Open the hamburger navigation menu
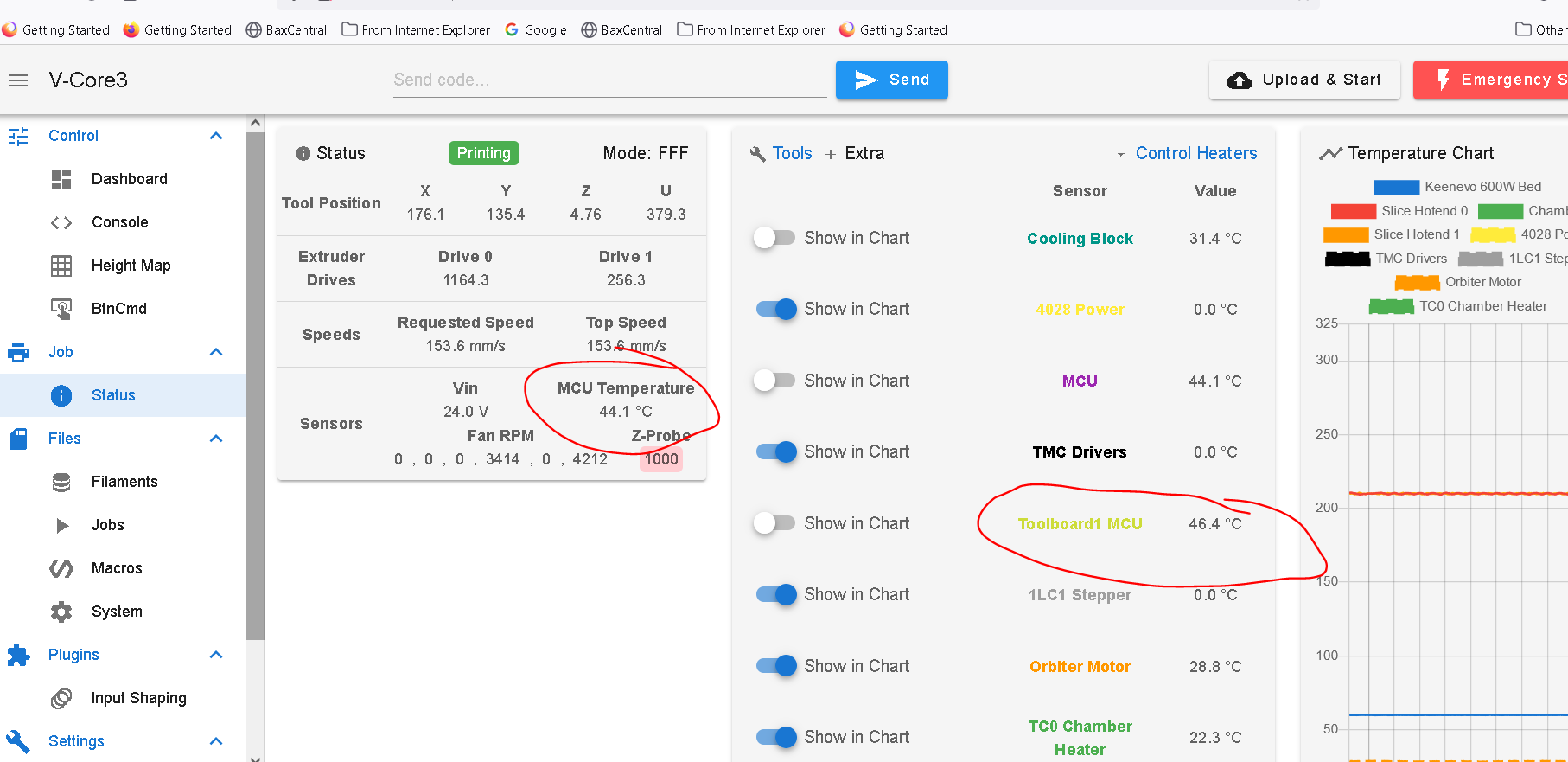 pyautogui.click(x=18, y=80)
